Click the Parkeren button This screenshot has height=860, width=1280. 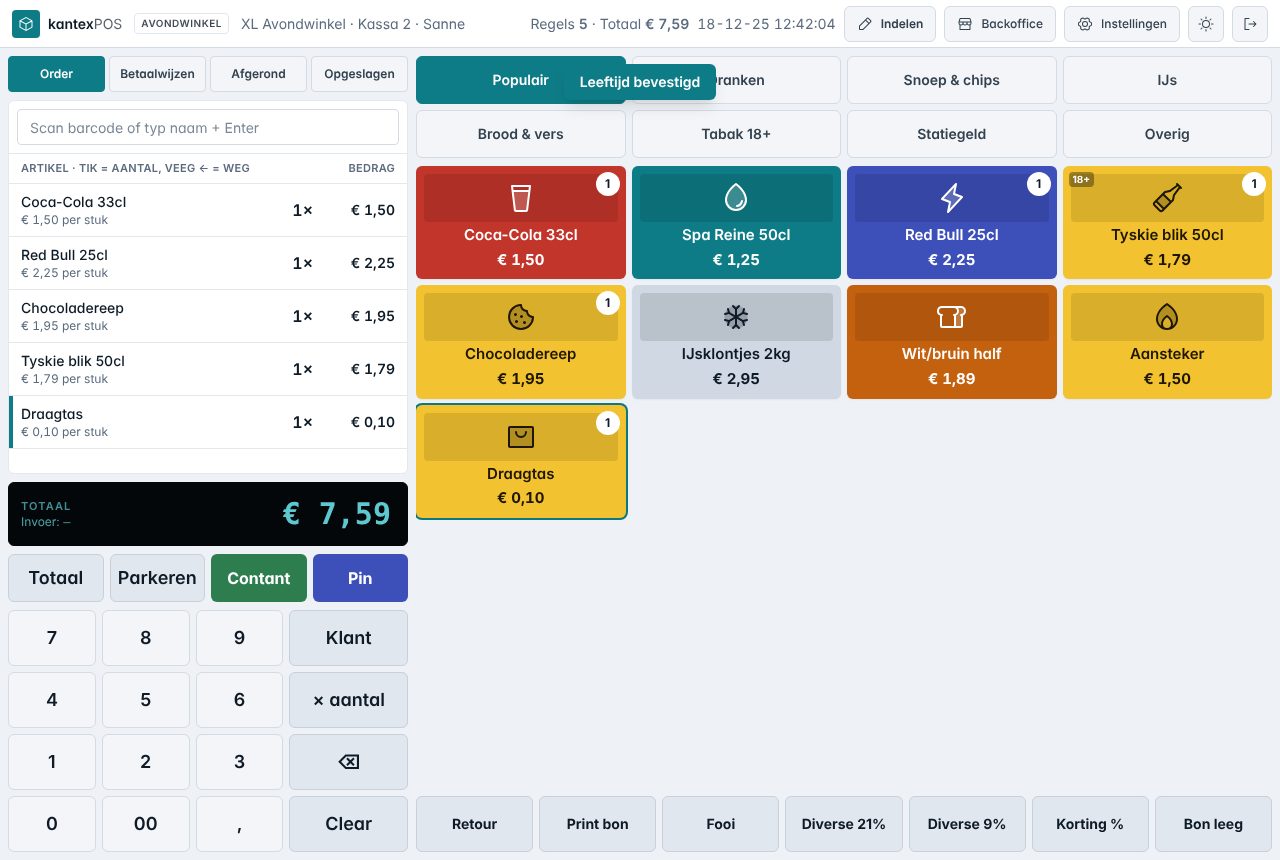157,578
